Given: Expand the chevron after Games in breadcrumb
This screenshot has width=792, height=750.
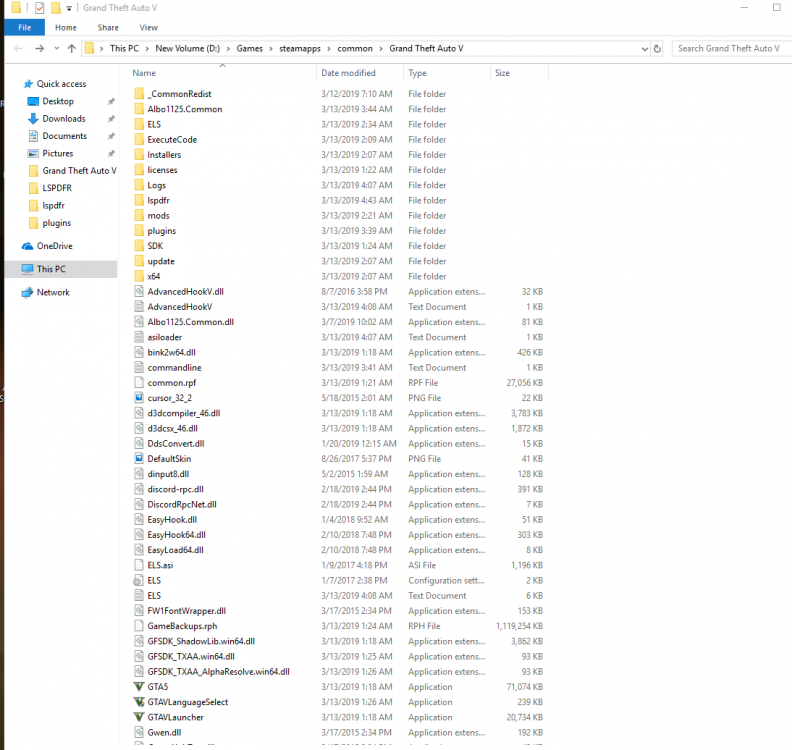Looking at the screenshot, I should [271, 48].
